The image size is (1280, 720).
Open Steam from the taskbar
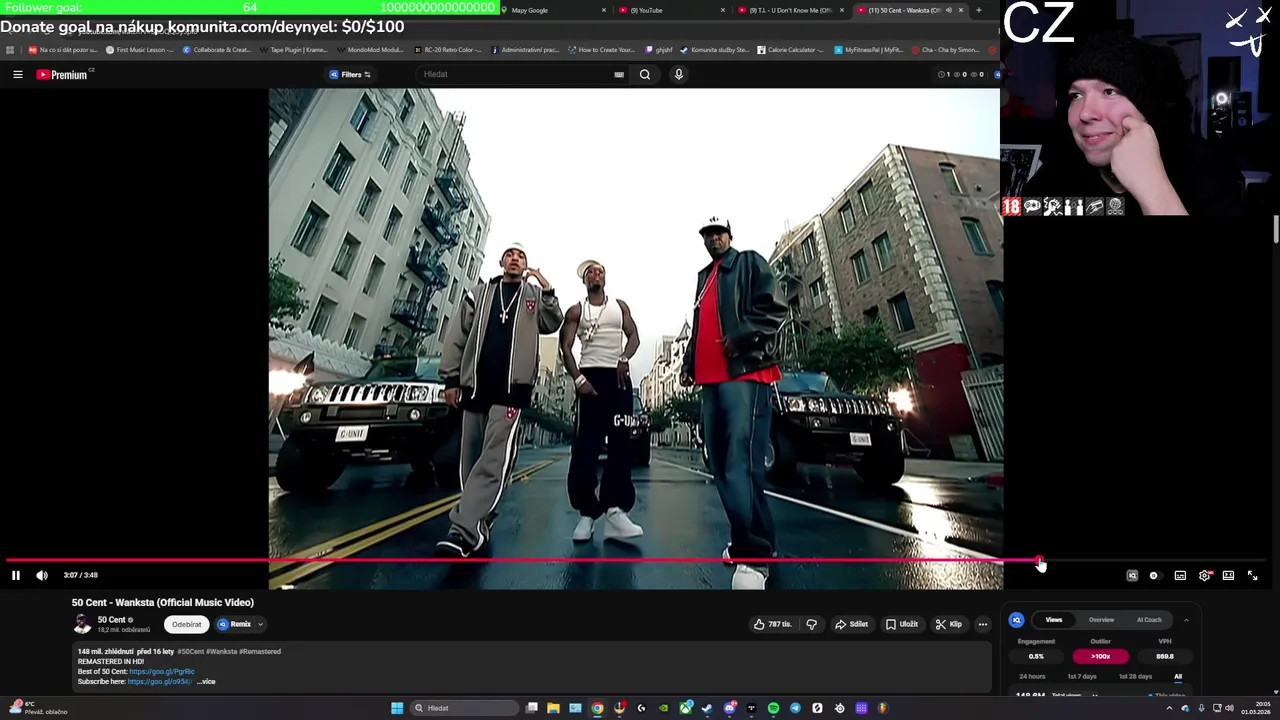707,708
